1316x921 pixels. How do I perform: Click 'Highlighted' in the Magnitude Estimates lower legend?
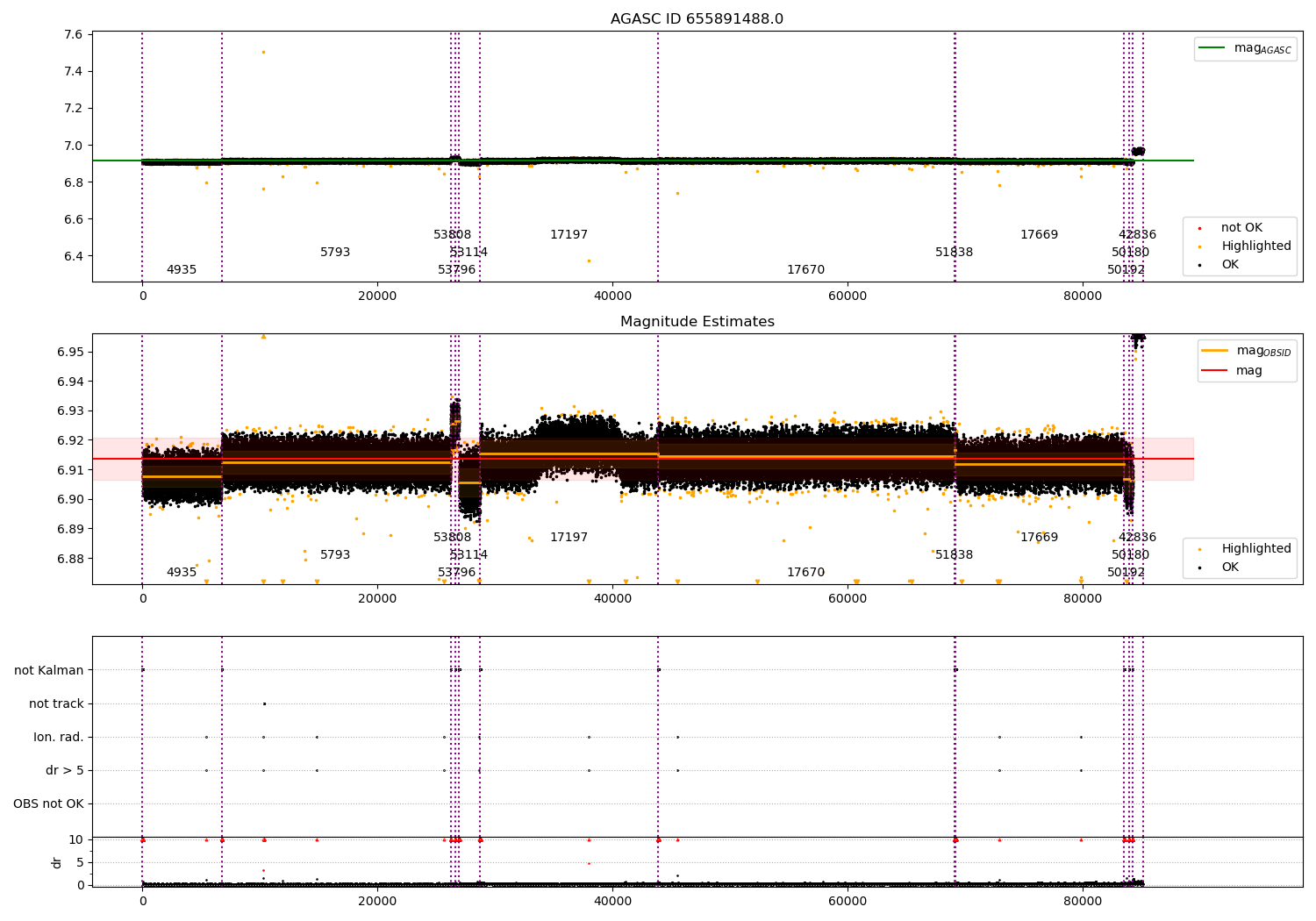(x=1255, y=549)
